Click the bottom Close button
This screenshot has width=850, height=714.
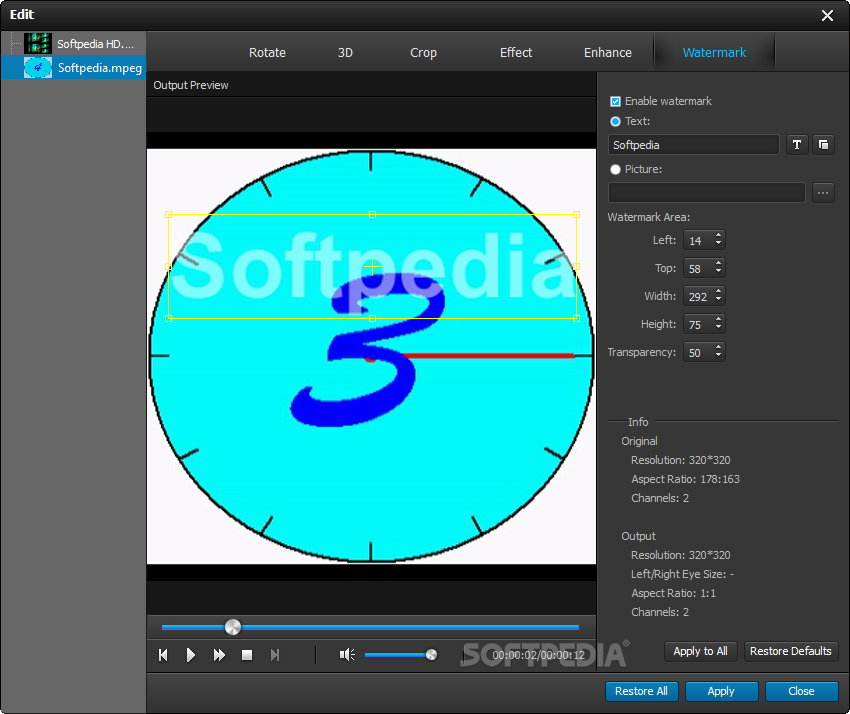(801, 691)
